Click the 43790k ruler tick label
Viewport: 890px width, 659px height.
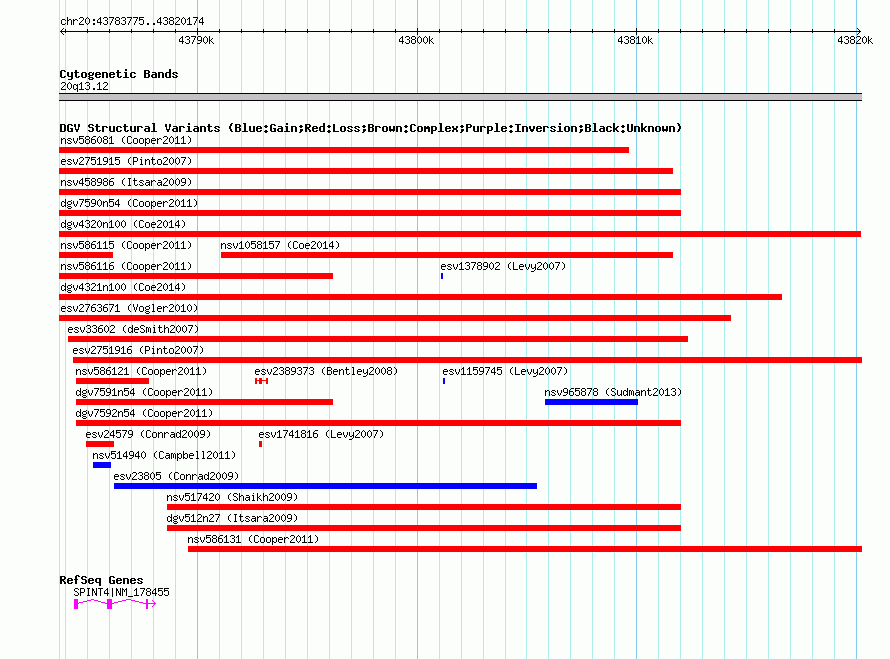click(196, 40)
